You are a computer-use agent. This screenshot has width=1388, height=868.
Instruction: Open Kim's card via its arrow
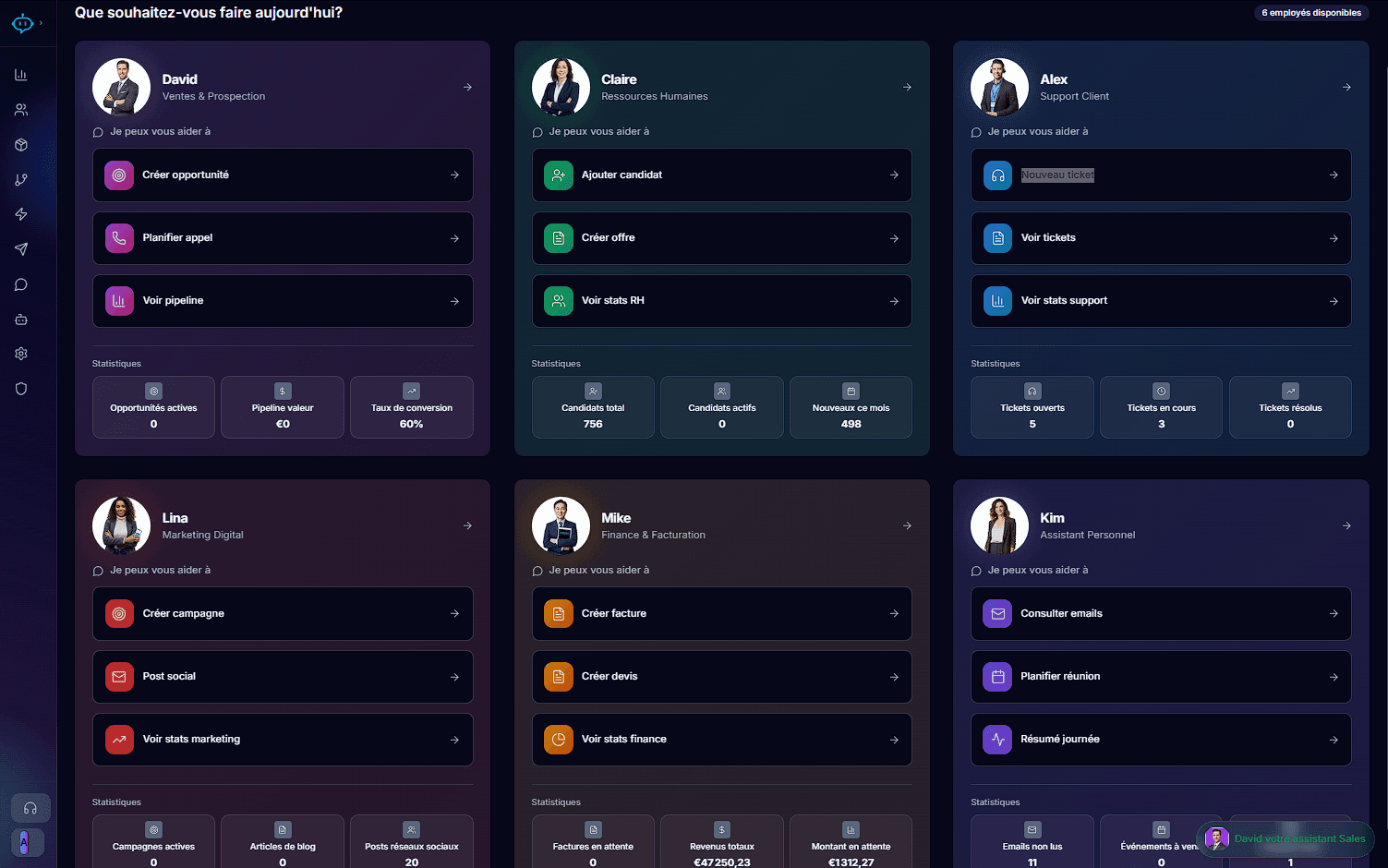point(1346,525)
